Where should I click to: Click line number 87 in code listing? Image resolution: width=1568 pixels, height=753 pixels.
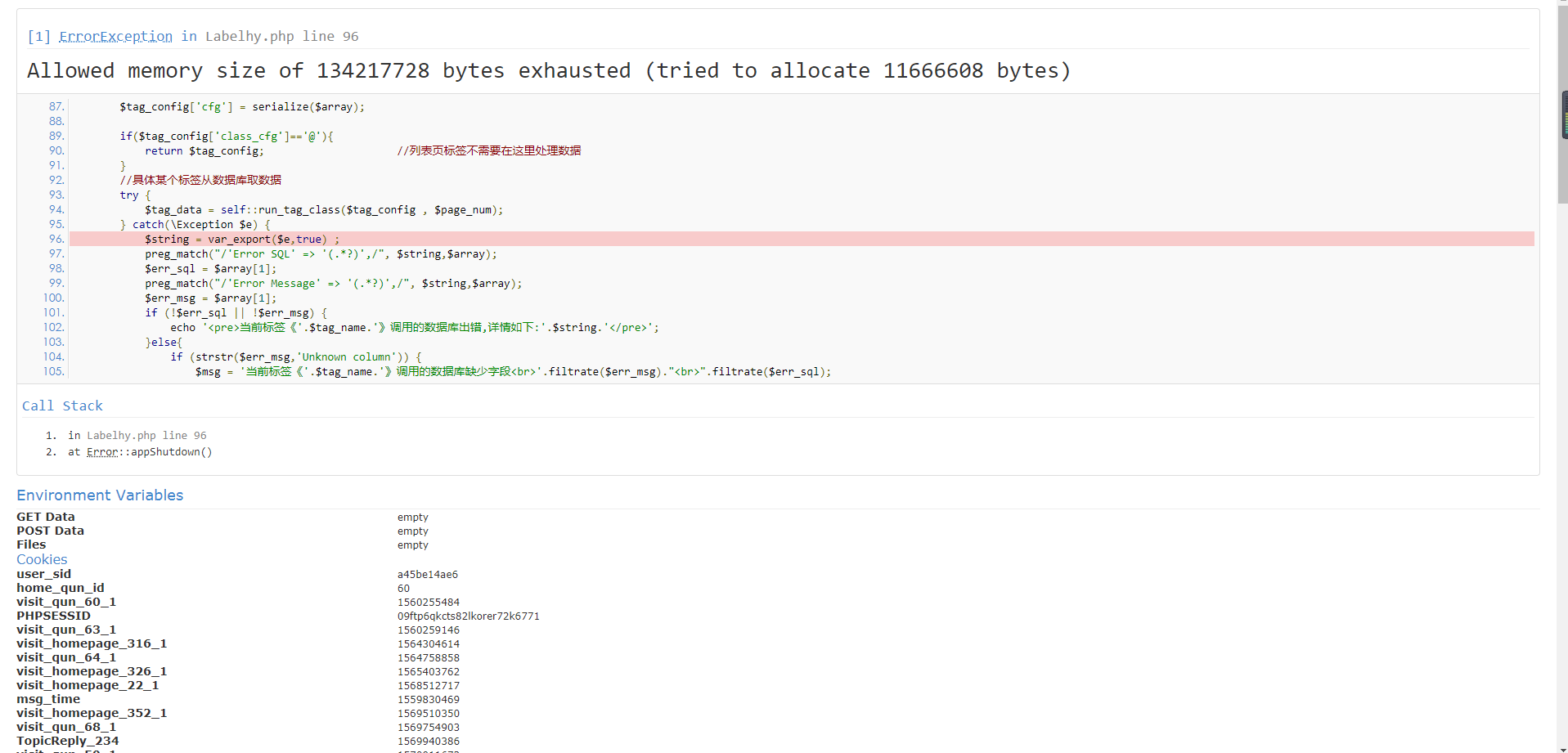pos(56,107)
